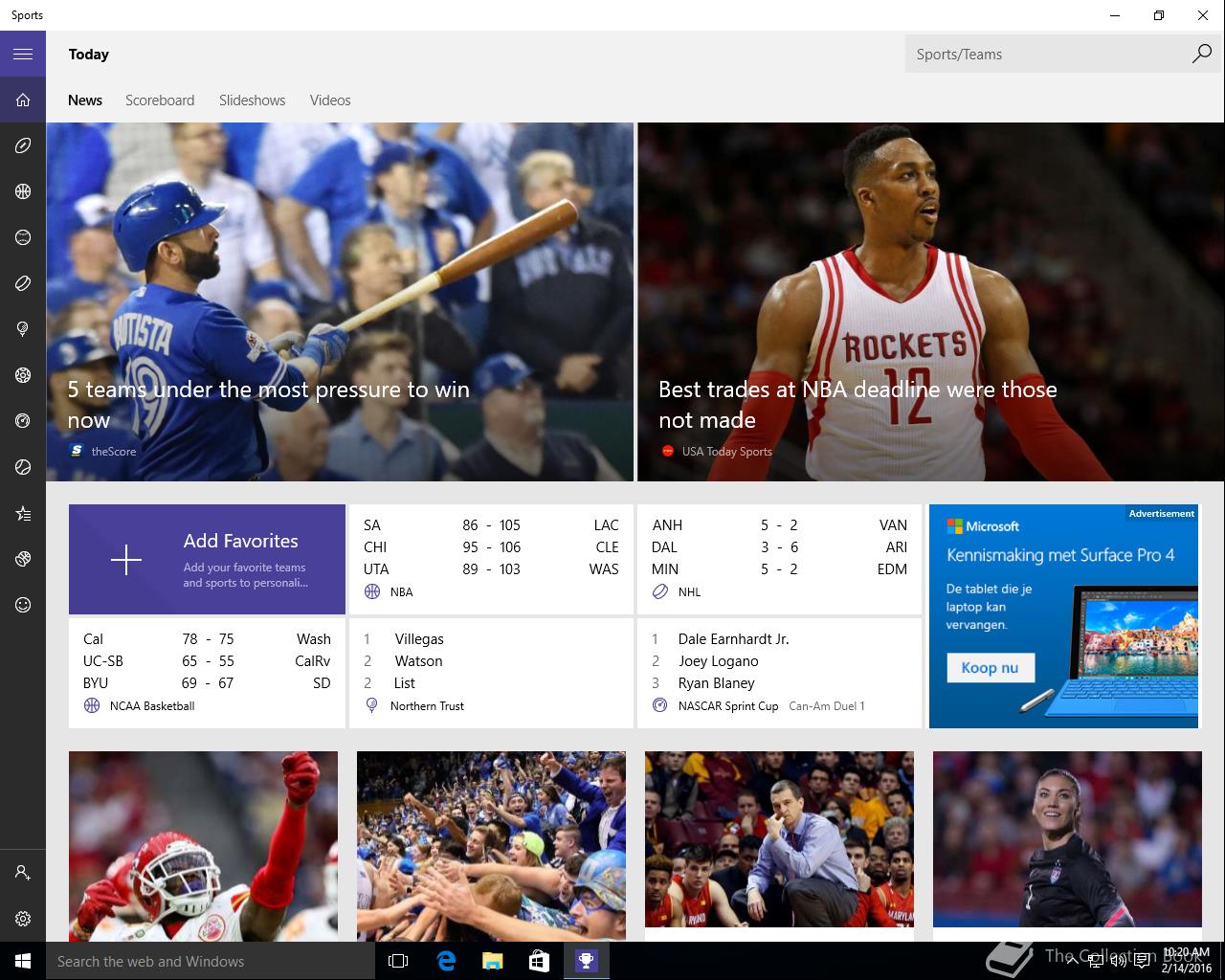Viewport: 1225px width, 980px height.
Task: Click the SA 86 - 105 LAC score
Action: [x=491, y=524]
